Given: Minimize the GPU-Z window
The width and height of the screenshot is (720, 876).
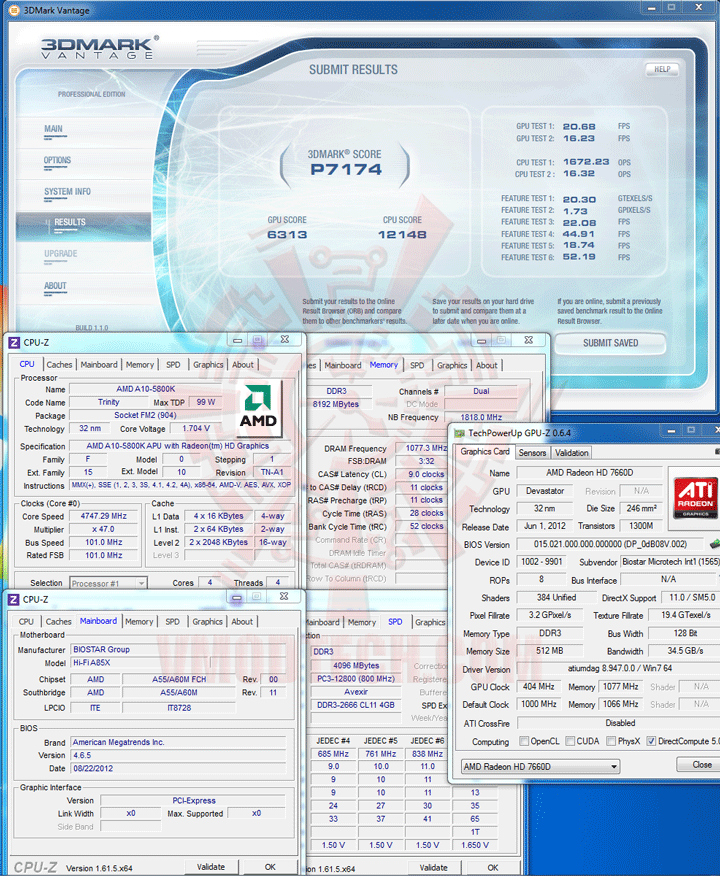Looking at the screenshot, I should tap(671, 431).
